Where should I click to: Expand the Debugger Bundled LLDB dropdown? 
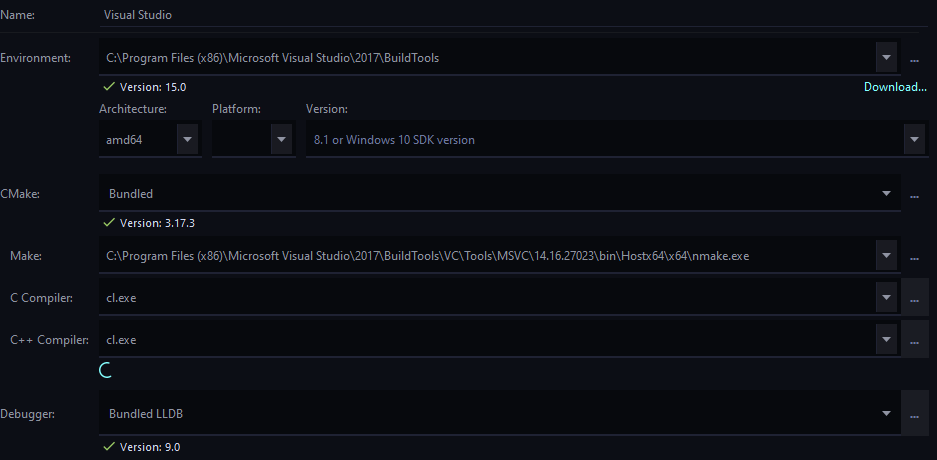pos(886,413)
